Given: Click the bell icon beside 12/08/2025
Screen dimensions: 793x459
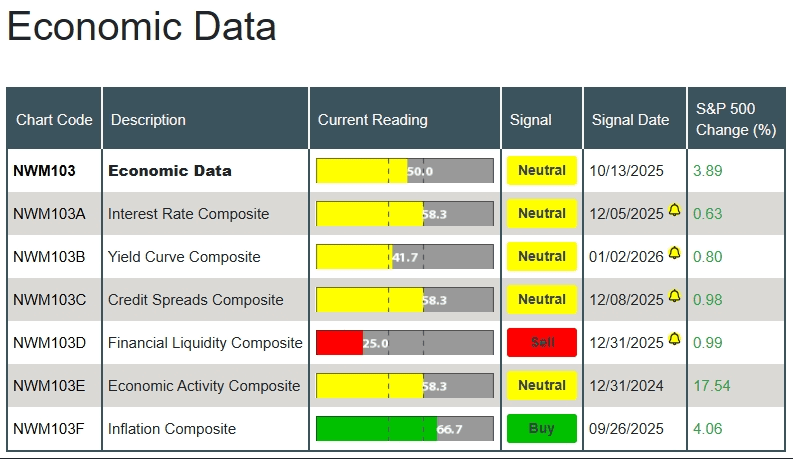Looking at the screenshot, I should [674, 297].
